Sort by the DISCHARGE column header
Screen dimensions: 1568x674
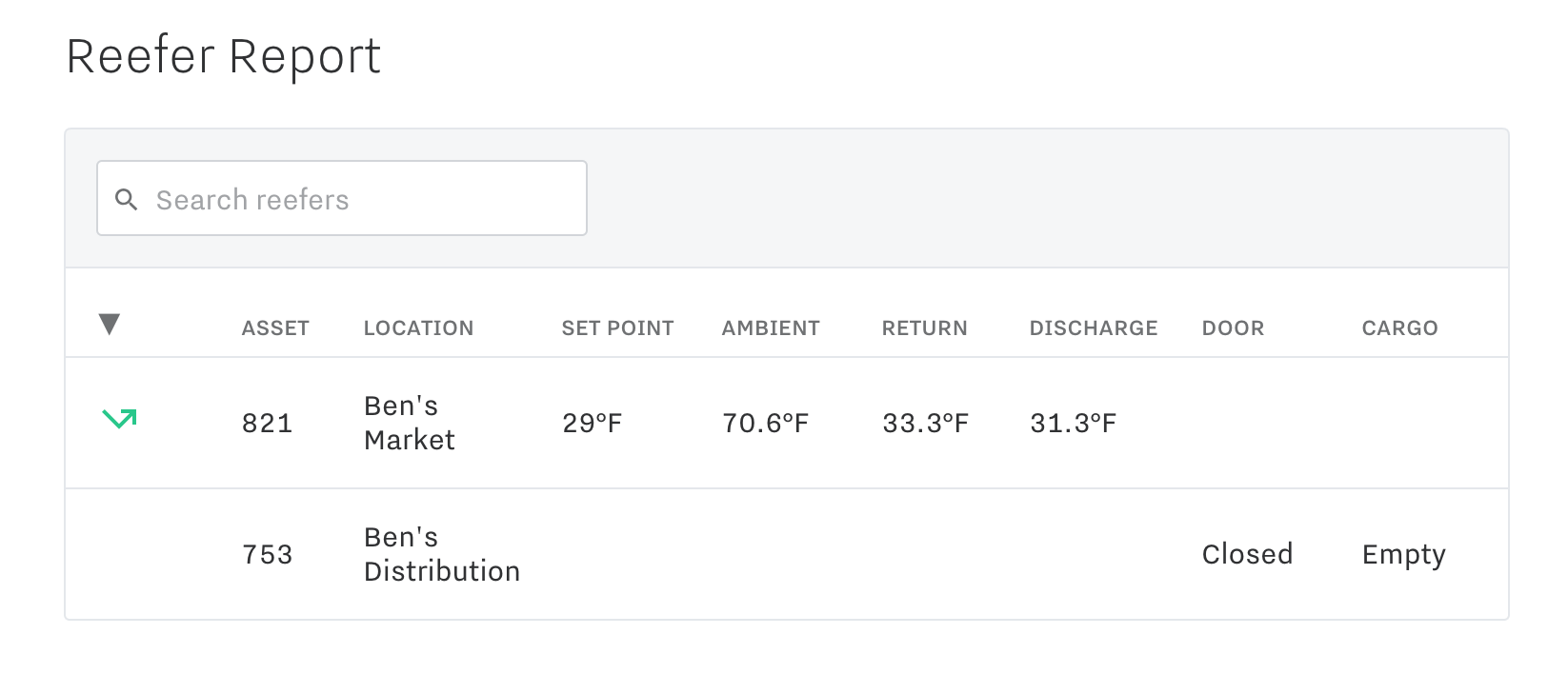(x=1093, y=327)
